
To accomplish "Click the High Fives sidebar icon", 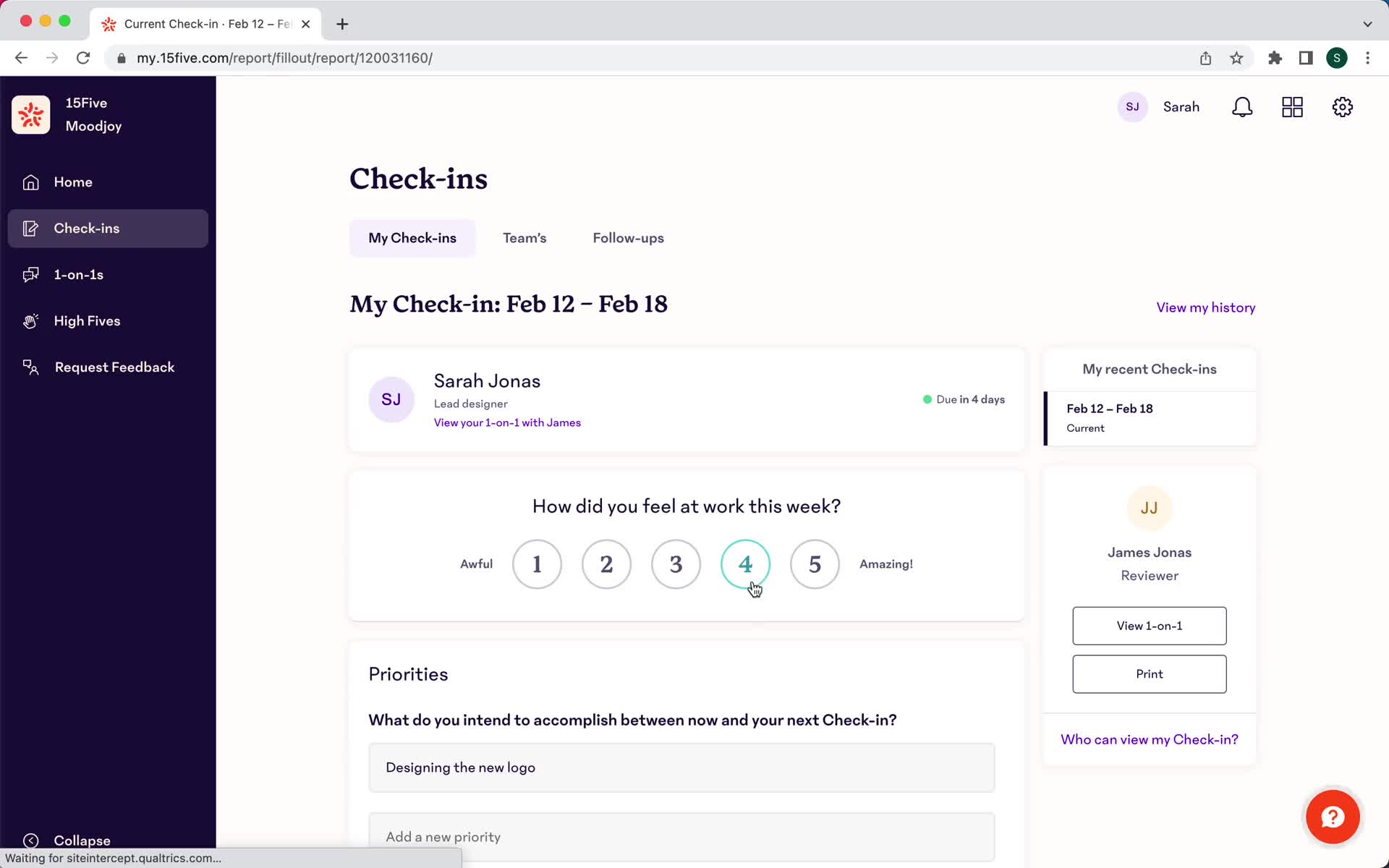I will point(29,320).
